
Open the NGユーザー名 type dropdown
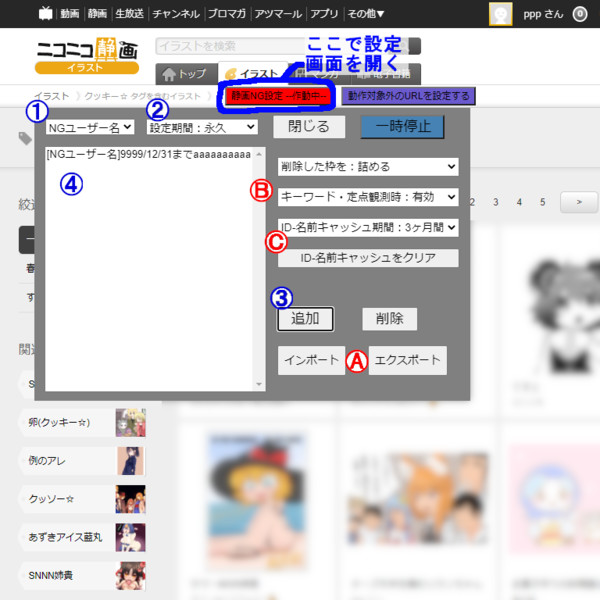coord(90,127)
